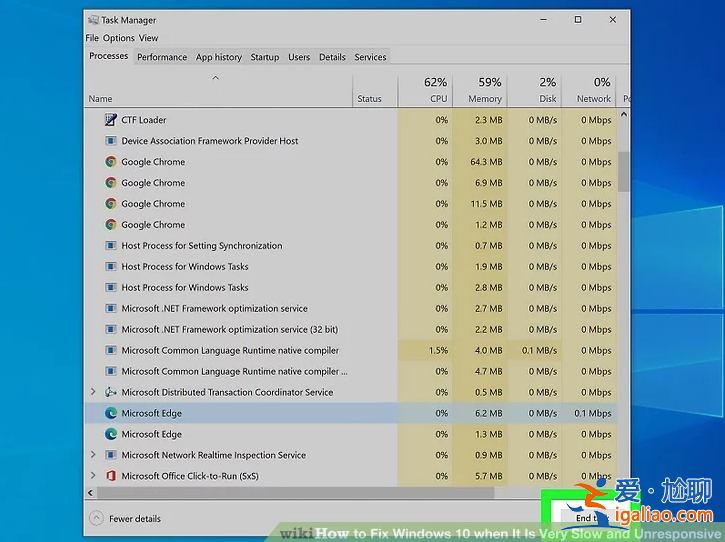This screenshot has width=725, height=542.
Task: Collapse view using Fewer details arrow
Action: [x=96, y=518]
